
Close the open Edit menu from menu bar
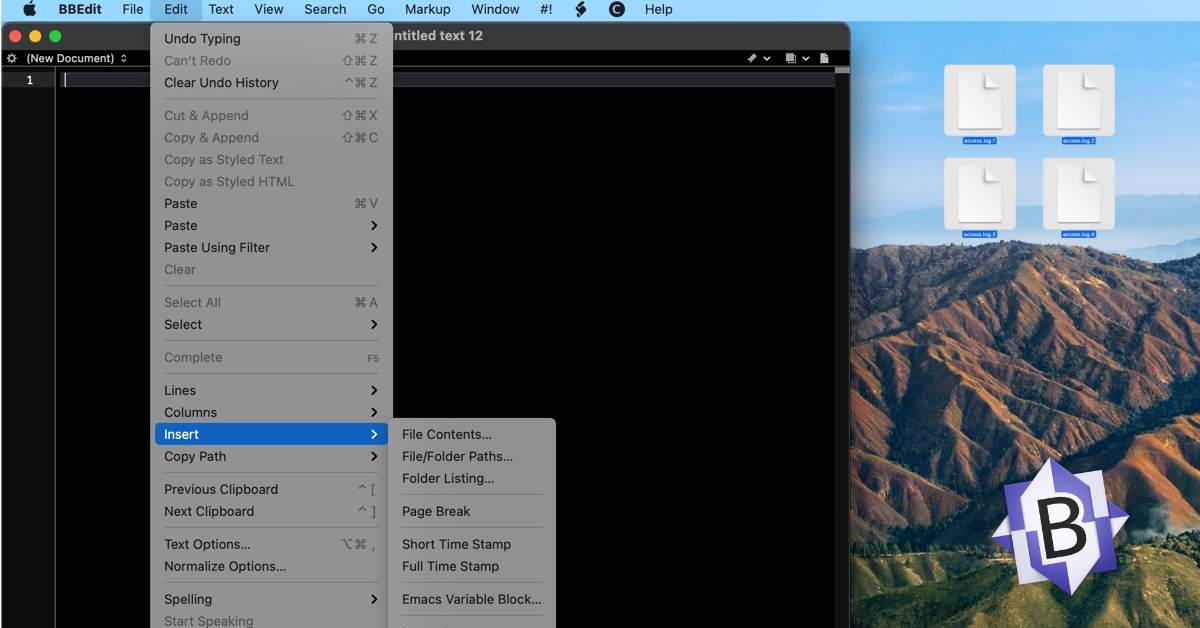pos(176,9)
